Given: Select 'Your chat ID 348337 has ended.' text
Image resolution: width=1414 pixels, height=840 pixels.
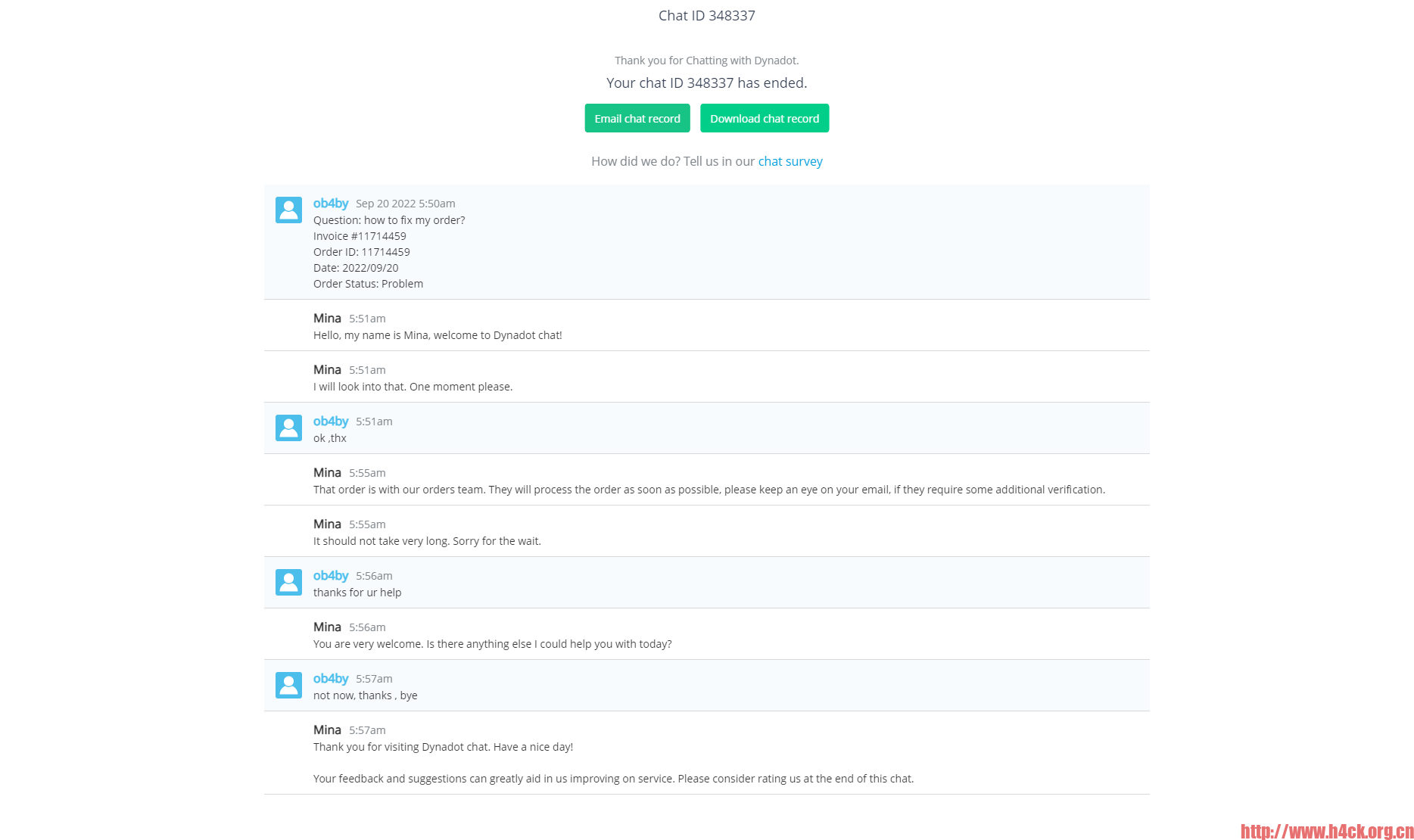Looking at the screenshot, I should click(707, 83).
